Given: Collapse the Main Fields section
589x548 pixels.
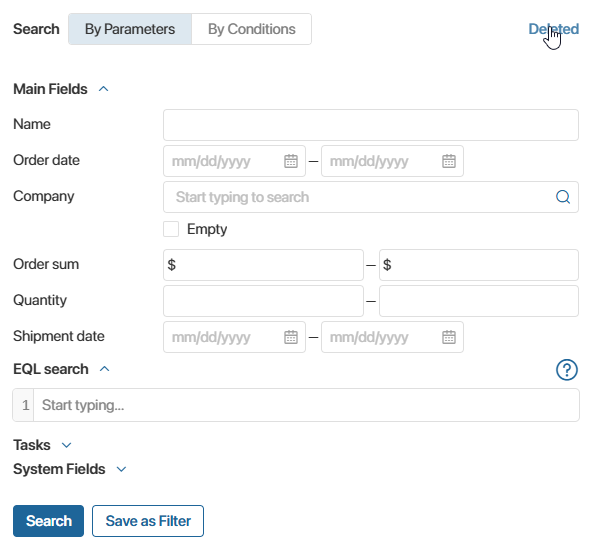Looking at the screenshot, I should coord(104,89).
